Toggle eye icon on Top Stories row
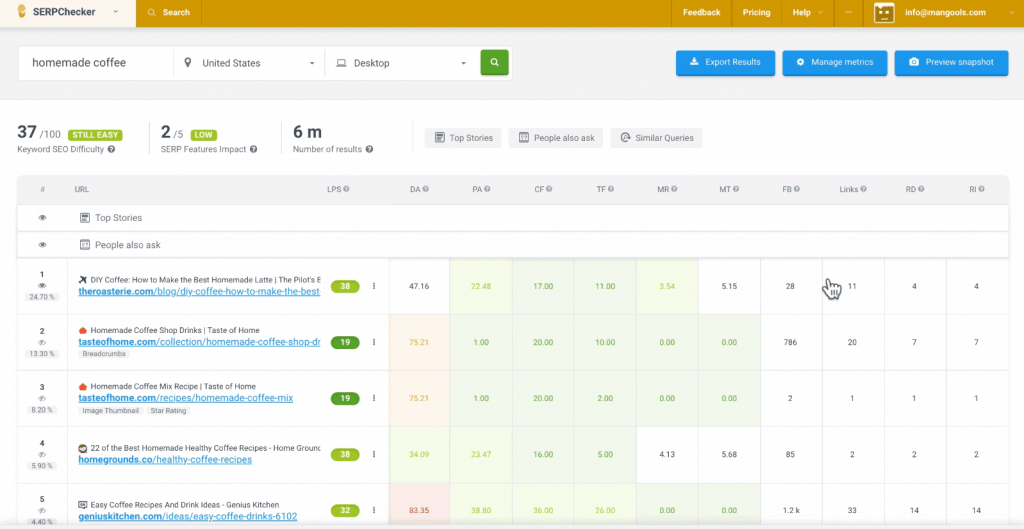1024x529 pixels. coord(42,217)
